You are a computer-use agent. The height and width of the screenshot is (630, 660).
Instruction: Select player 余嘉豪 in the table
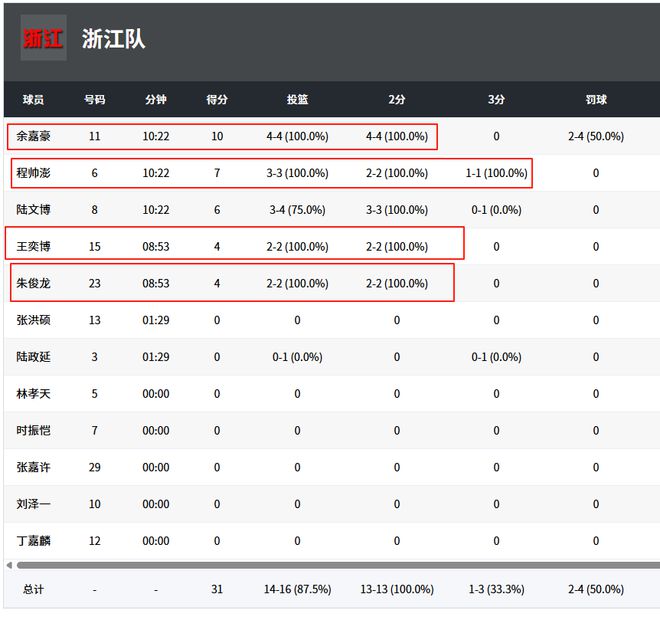(x=33, y=136)
